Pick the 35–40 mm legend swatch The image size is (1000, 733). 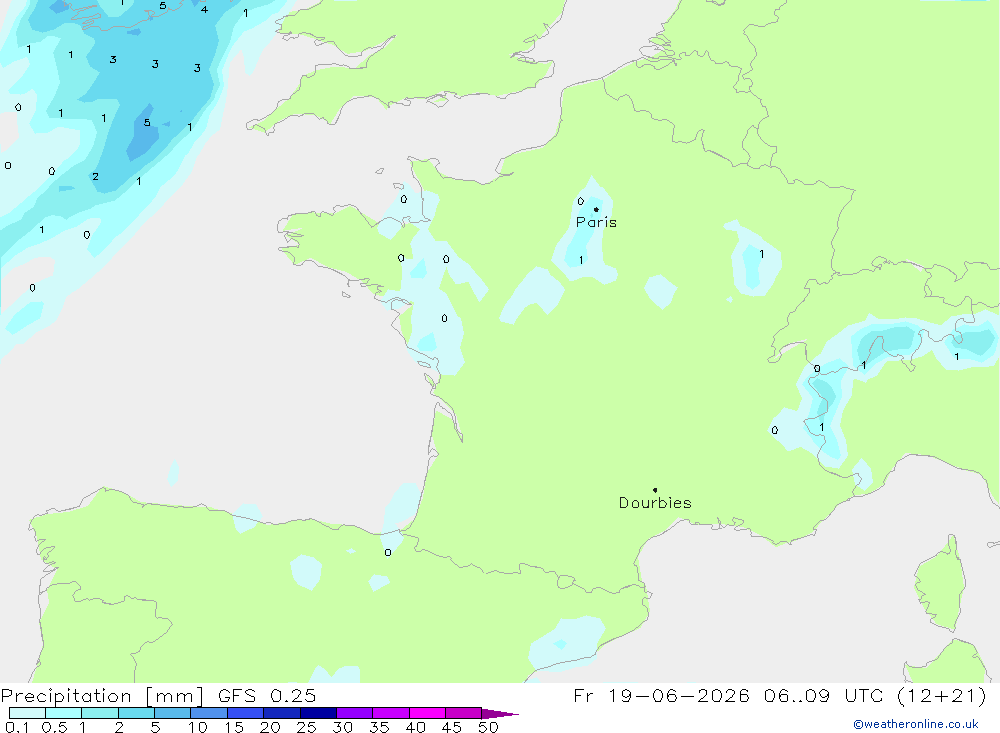(390, 713)
